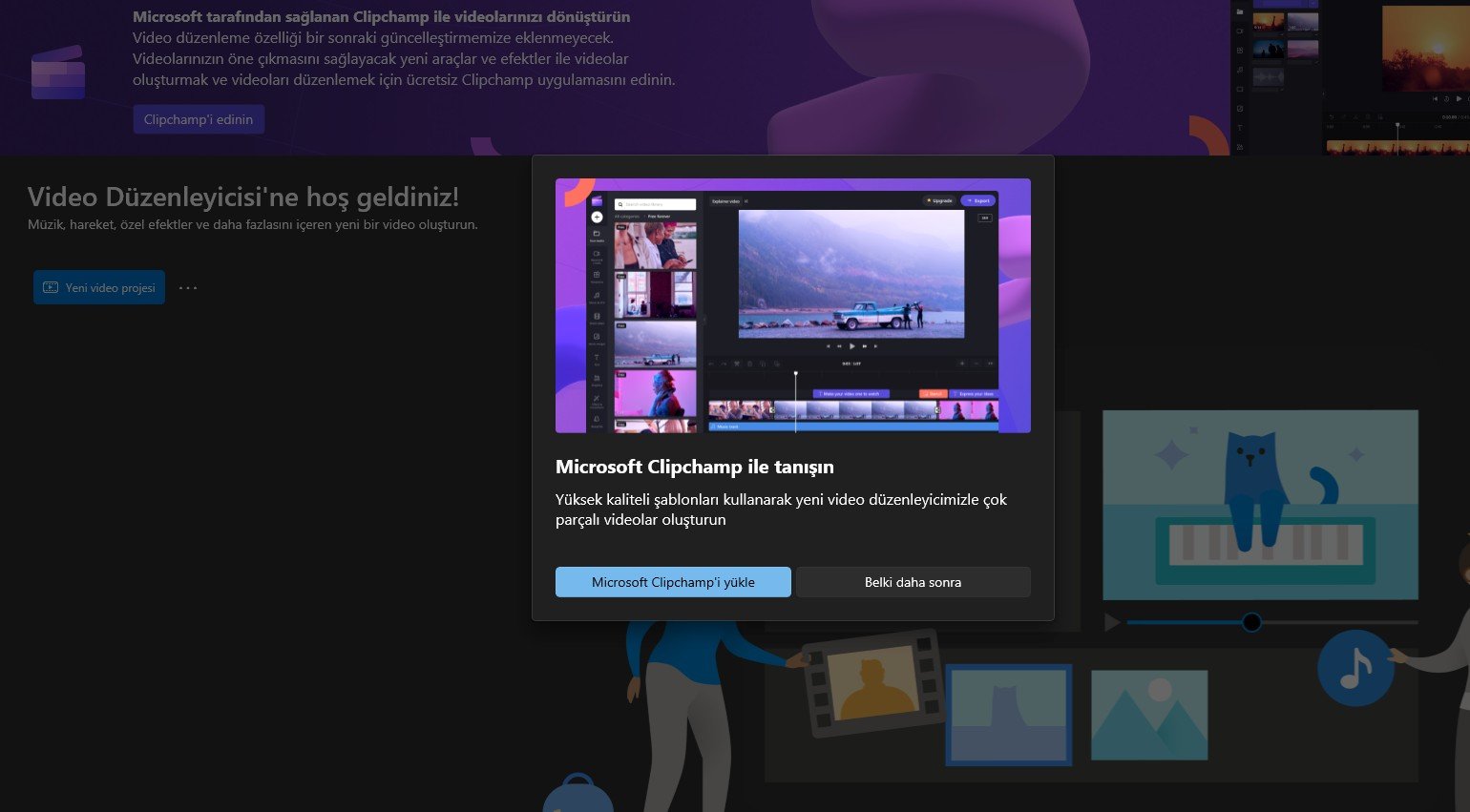
Task: Click the Clipchamp editor preview image in the dialog
Action: click(x=793, y=305)
